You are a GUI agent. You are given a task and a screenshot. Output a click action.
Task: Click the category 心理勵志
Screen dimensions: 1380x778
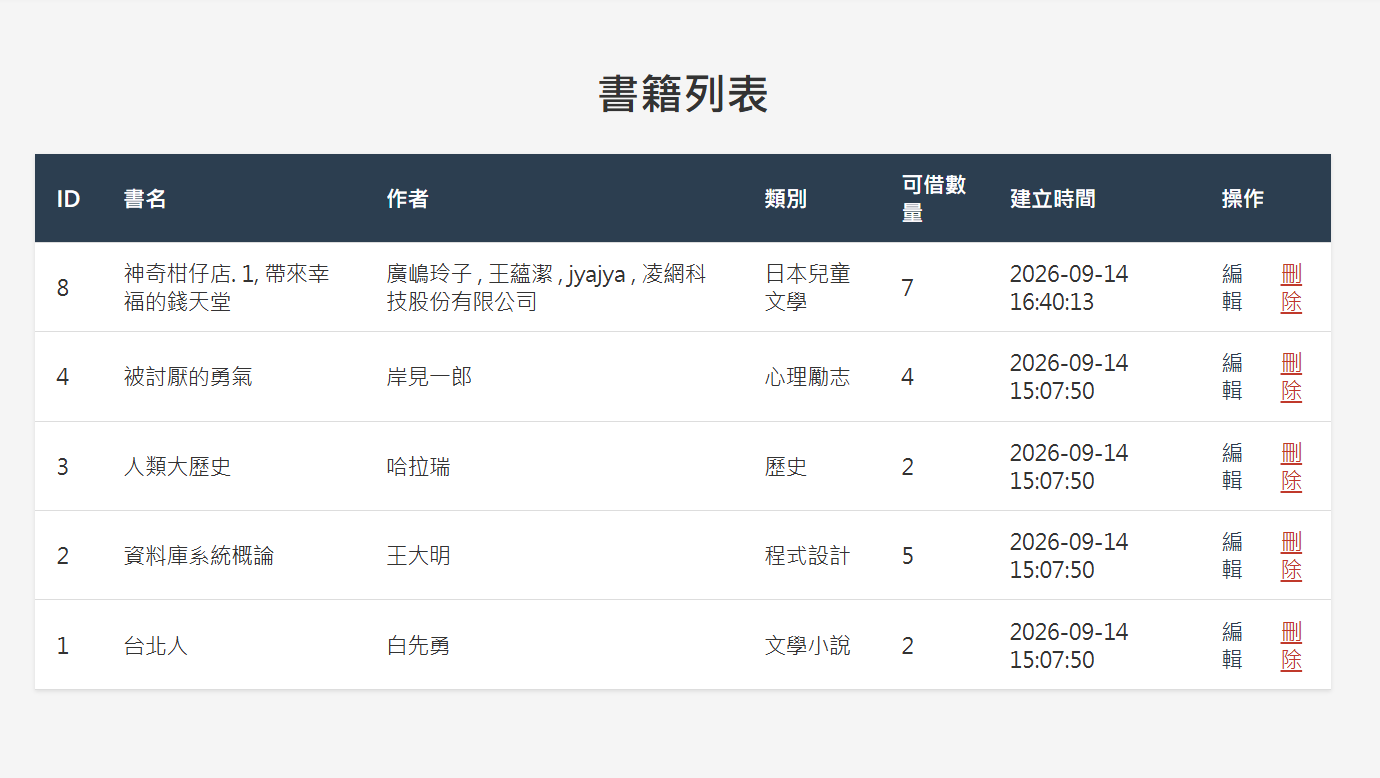point(808,377)
